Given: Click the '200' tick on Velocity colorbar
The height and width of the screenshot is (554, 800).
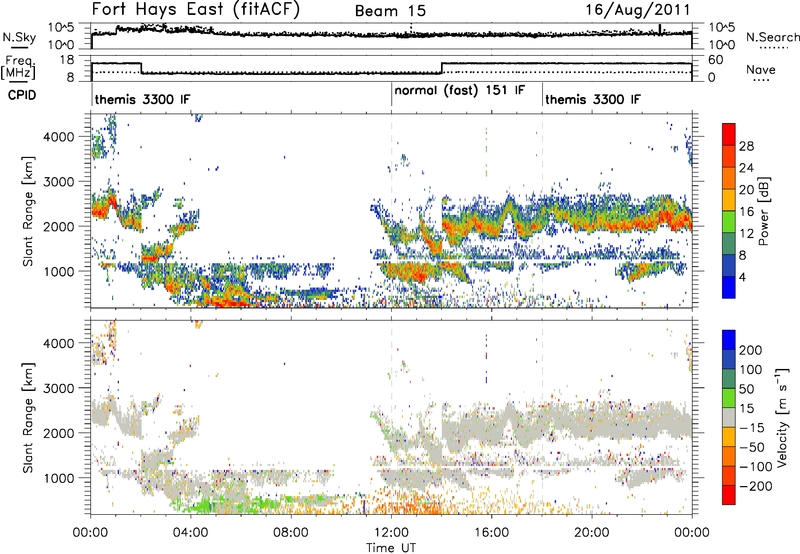Looking at the screenshot, I should pos(751,350).
